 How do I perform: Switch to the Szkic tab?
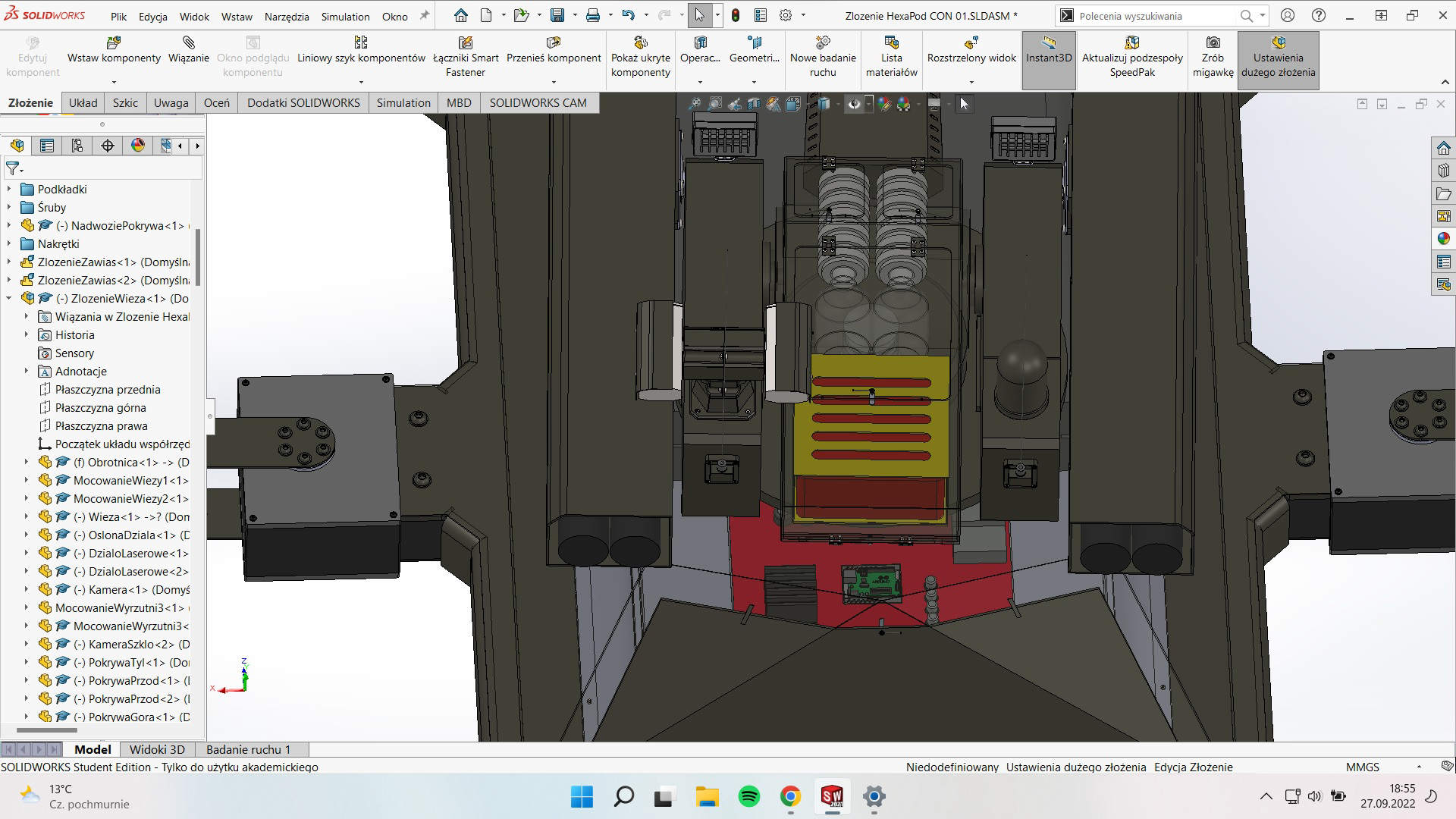125,103
